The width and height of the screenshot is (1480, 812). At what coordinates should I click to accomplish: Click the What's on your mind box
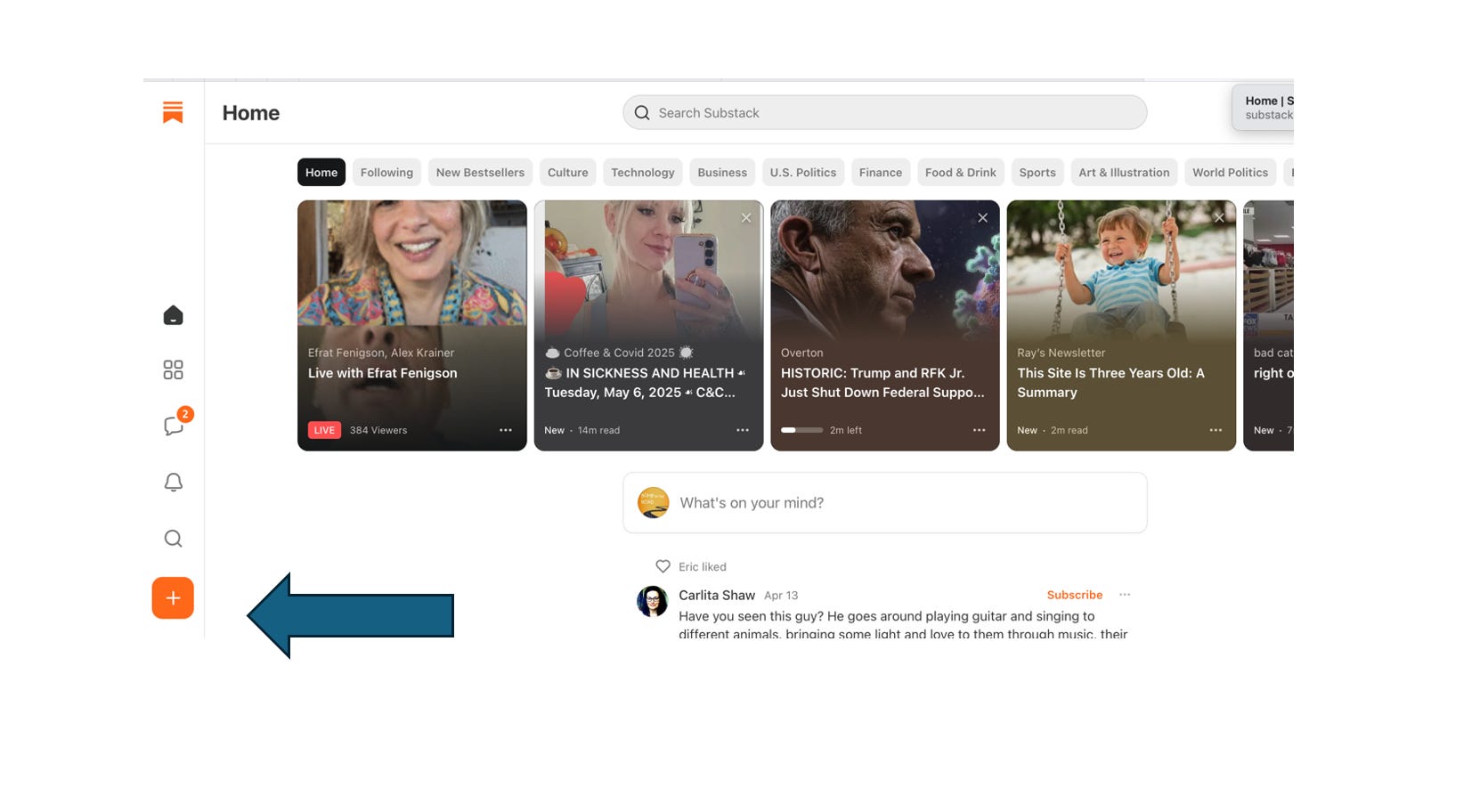pyautogui.click(x=885, y=503)
